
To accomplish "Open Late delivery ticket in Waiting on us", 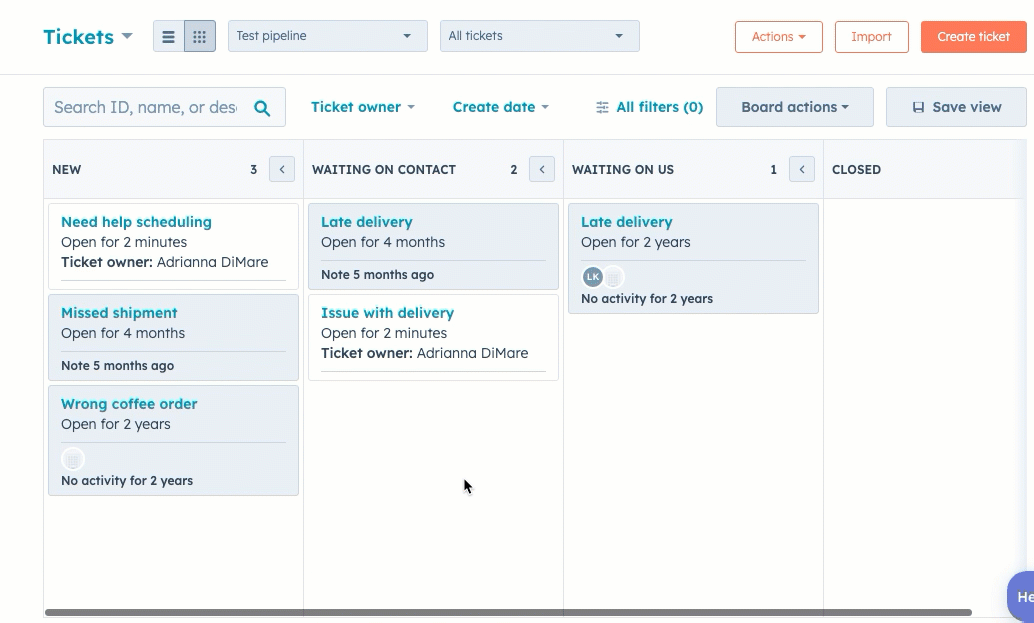I will [x=626, y=222].
